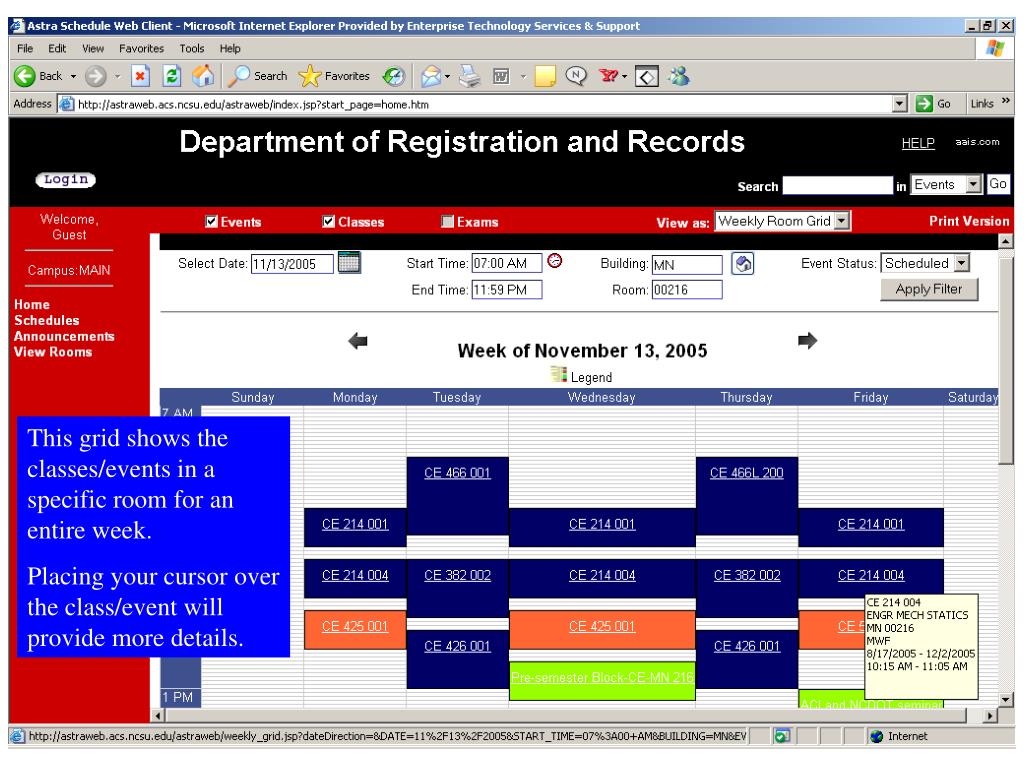Open CE 466 001 class on Tuesday

[x=457, y=473]
